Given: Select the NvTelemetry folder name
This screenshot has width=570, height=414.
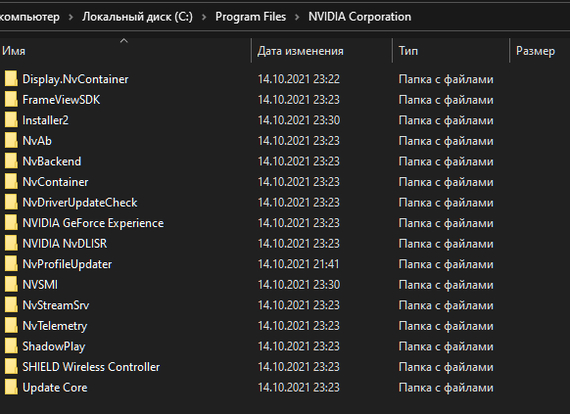Looking at the screenshot, I should point(55,326).
